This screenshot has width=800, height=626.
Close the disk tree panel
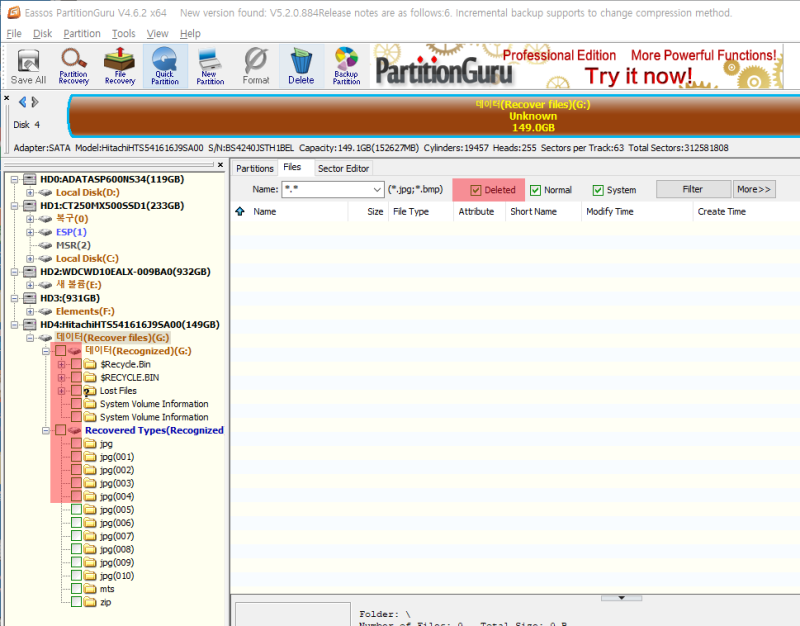[220, 165]
